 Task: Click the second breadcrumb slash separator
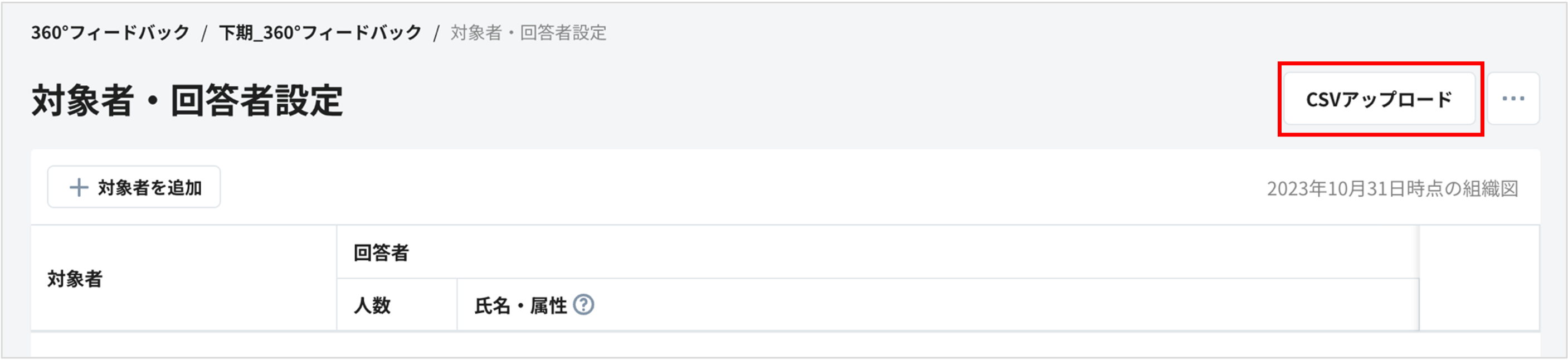436,32
